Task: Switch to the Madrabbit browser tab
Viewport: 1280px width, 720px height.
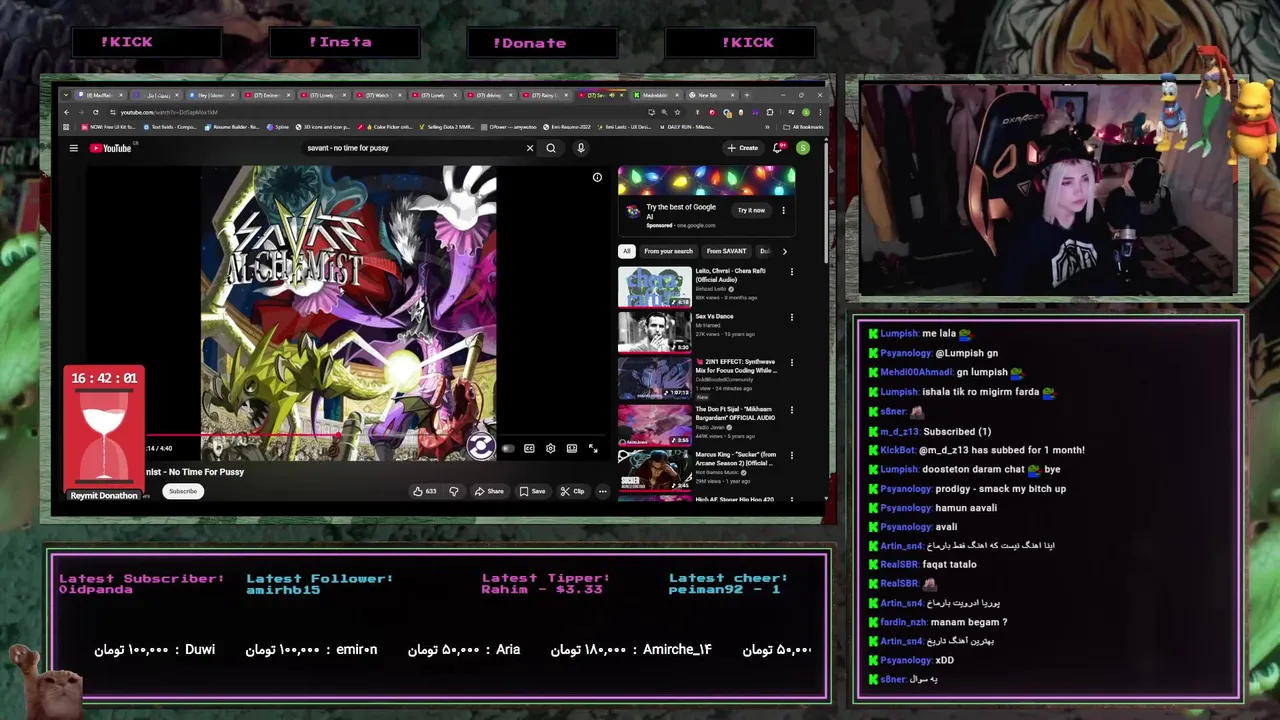Action: click(x=654, y=95)
